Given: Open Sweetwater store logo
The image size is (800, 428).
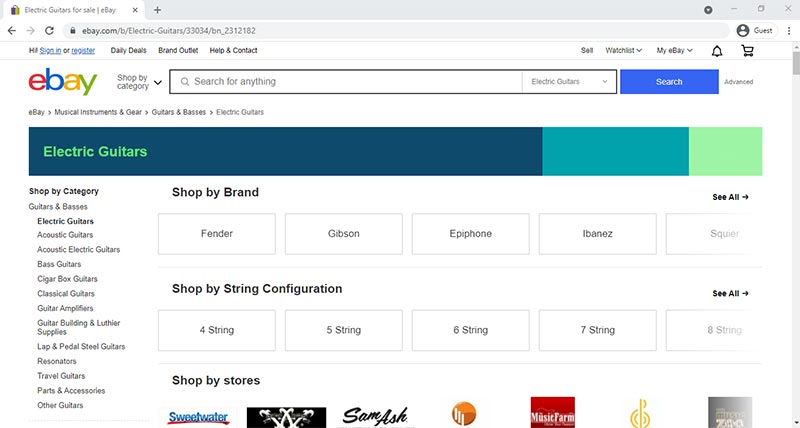Looking at the screenshot, I should (198, 417).
